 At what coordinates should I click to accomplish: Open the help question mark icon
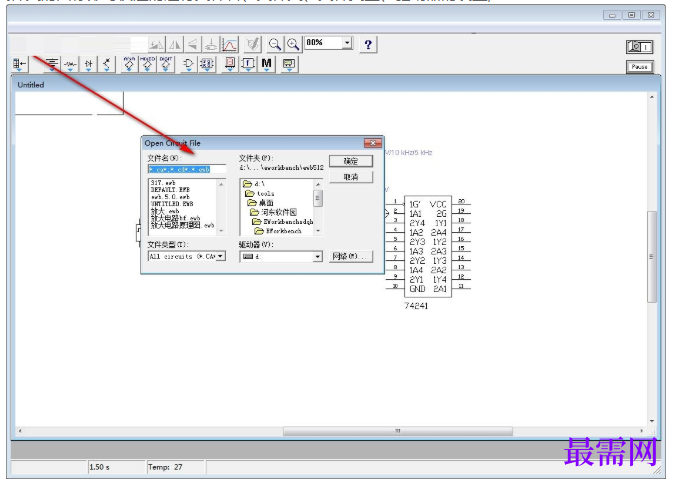(368, 44)
